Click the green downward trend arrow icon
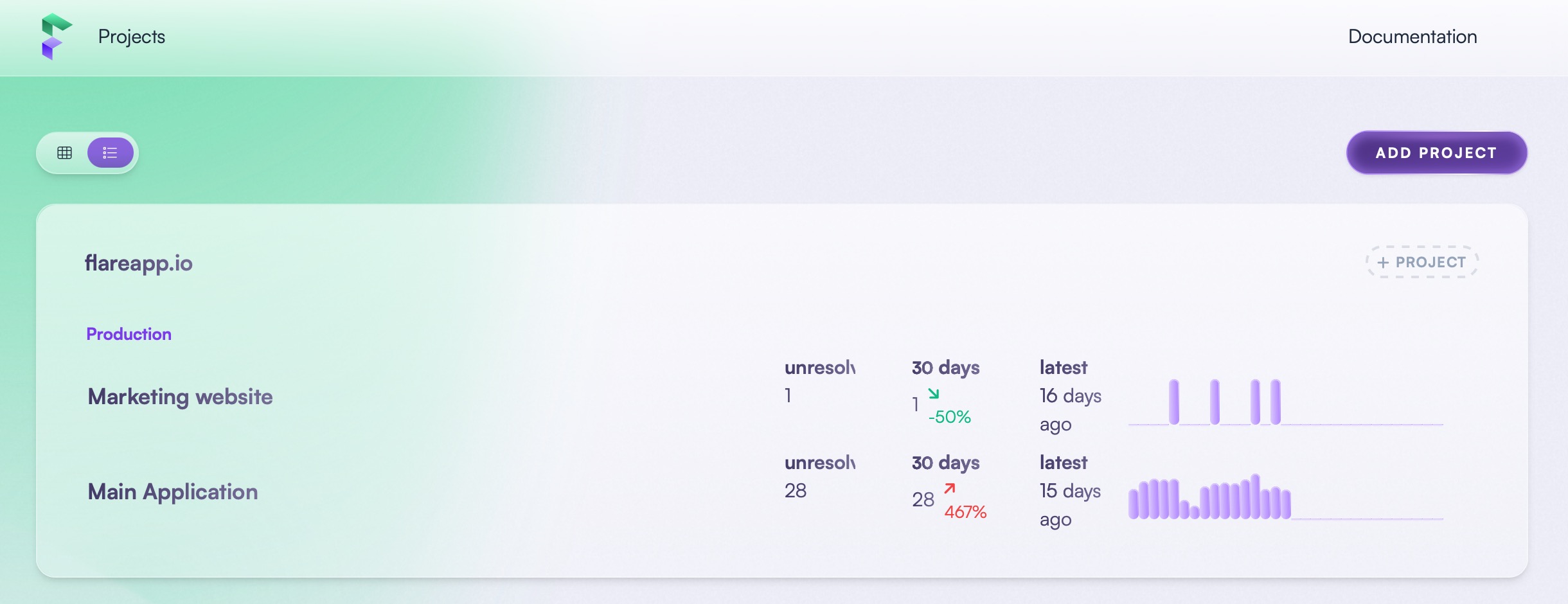The height and width of the screenshot is (604, 1568). point(934,393)
